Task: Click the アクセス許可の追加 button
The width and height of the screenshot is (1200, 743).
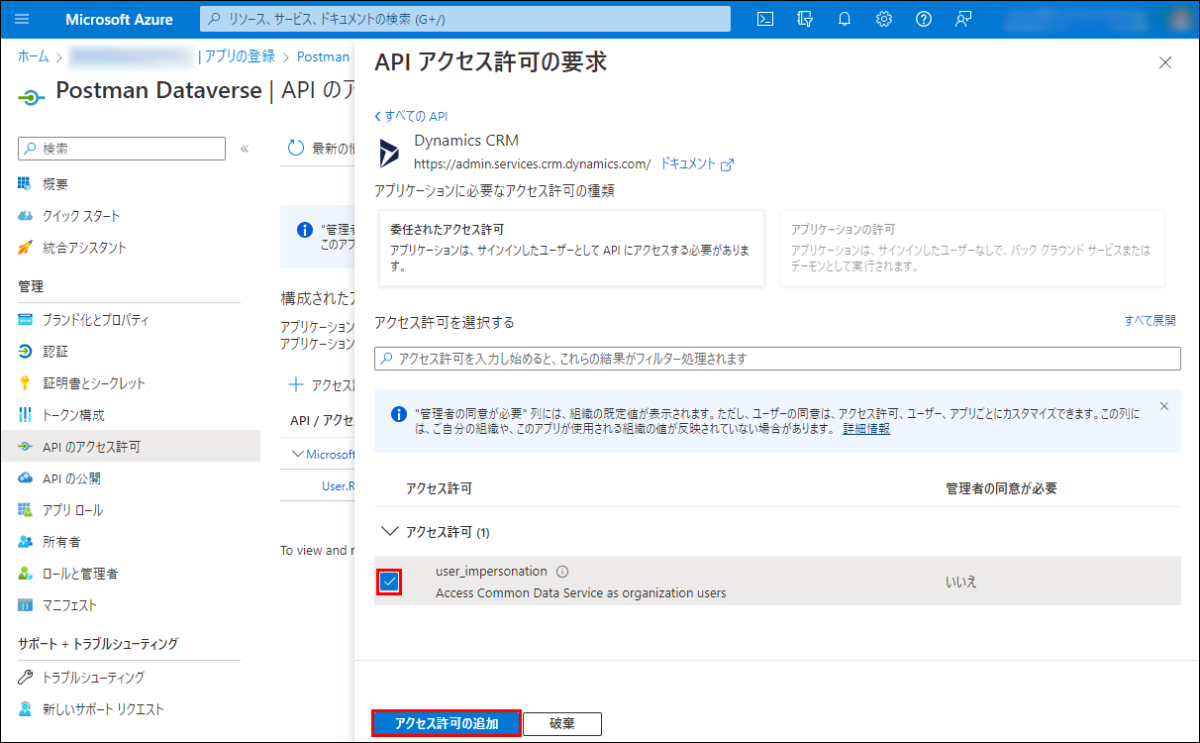Action: [x=446, y=724]
